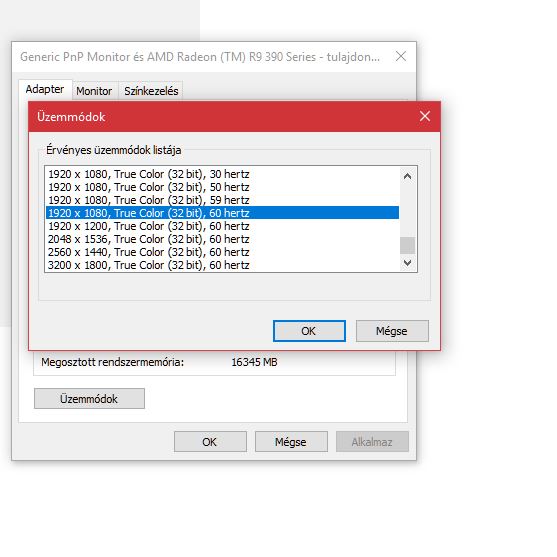557x557 pixels.
Task: Select 1920 x 1200 60 hertz mode
Action: tap(222, 226)
